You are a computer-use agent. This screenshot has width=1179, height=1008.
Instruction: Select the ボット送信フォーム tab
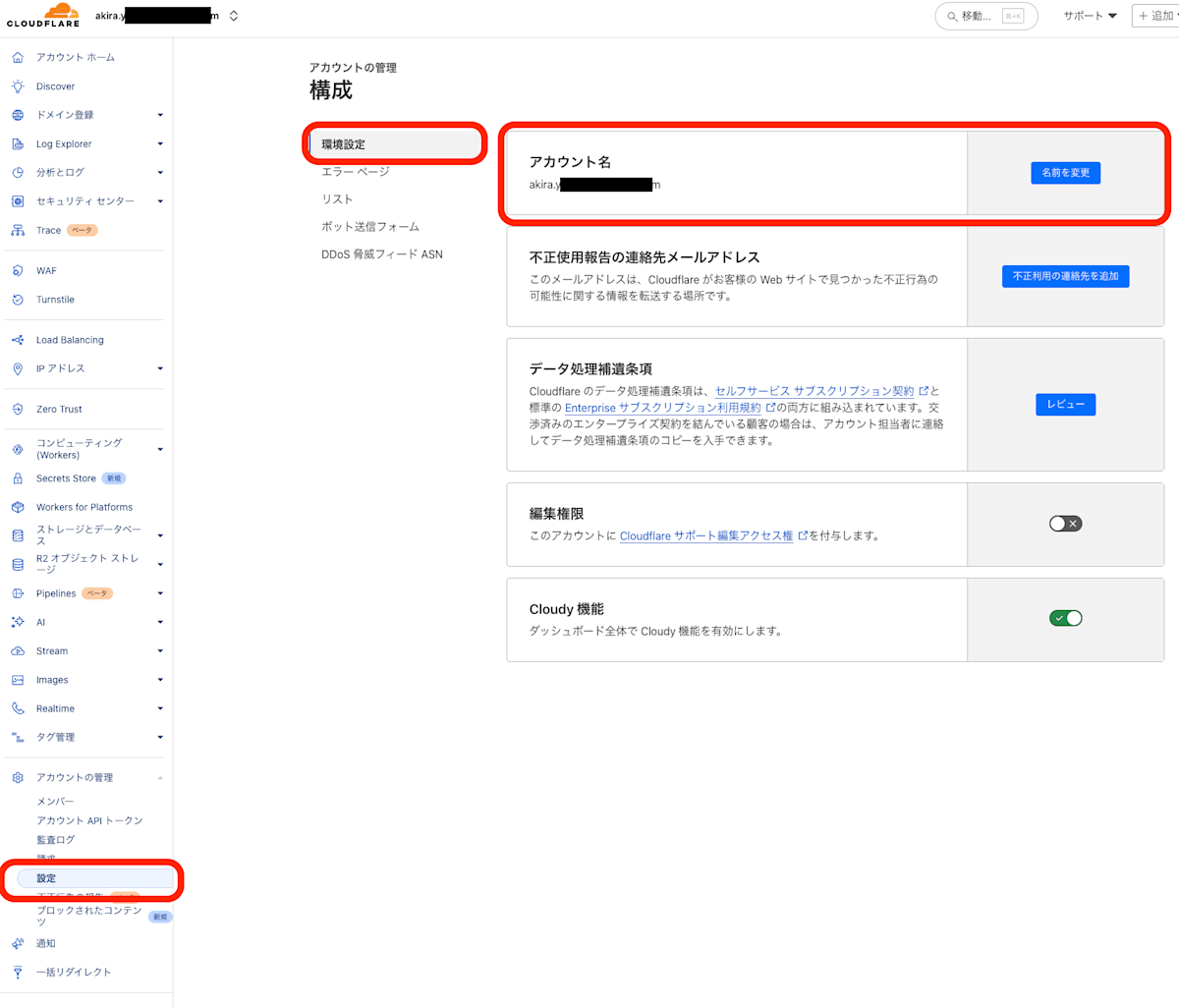coord(370,226)
